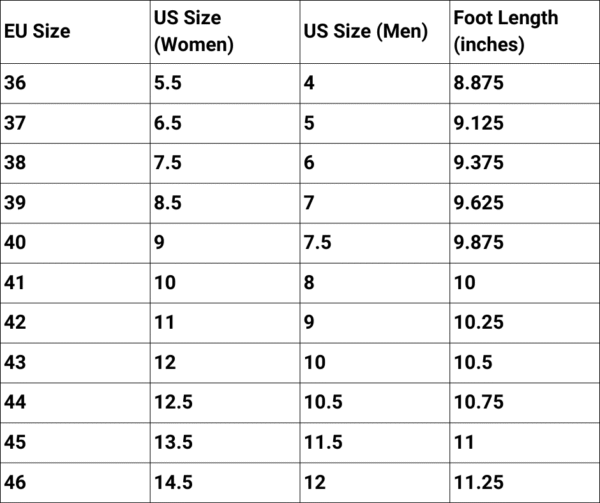600x503 pixels.
Task: Click the foot length 9.375 cell
Action: 478,163
